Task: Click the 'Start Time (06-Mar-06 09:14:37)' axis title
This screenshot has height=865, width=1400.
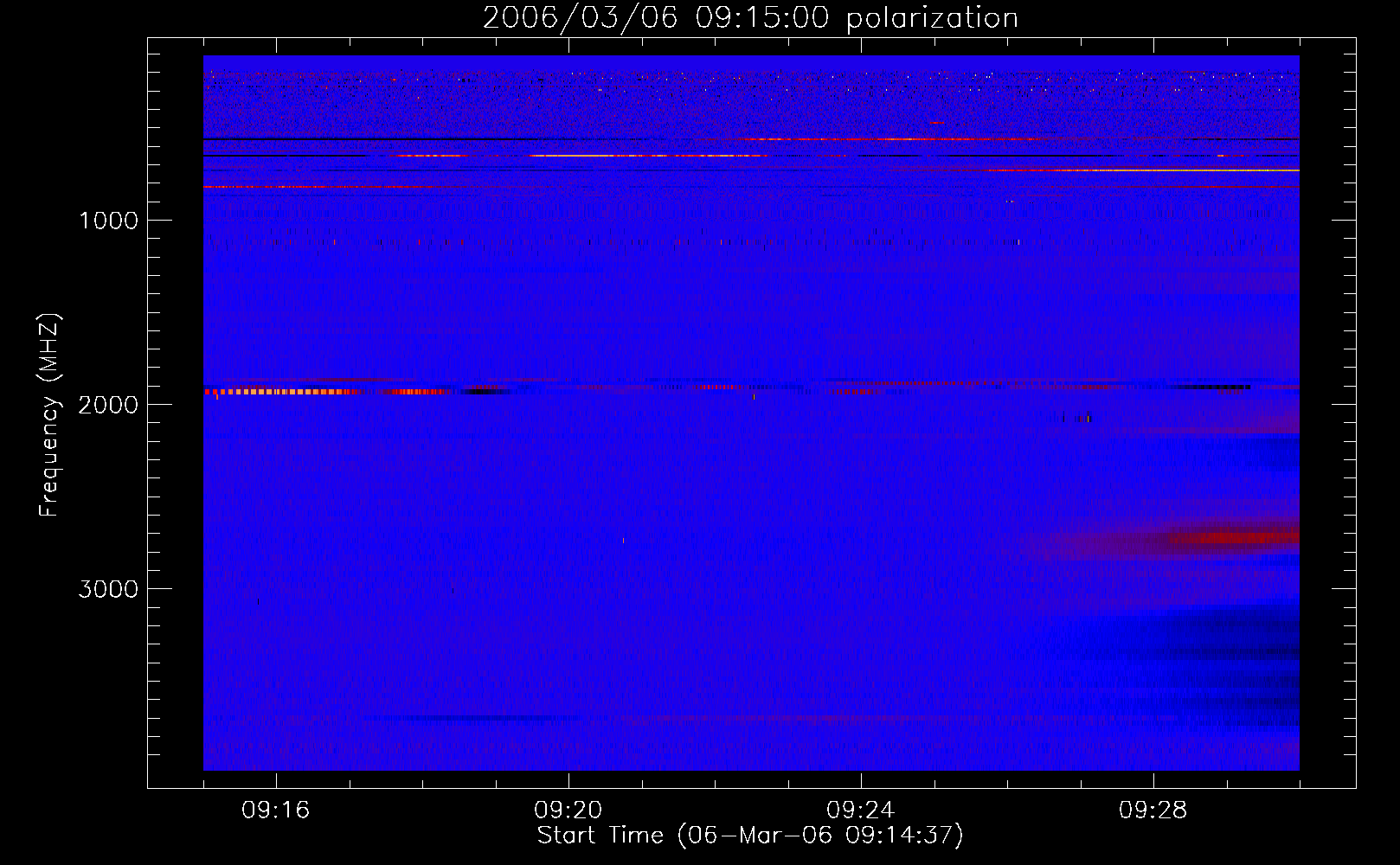Action: (x=750, y=836)
